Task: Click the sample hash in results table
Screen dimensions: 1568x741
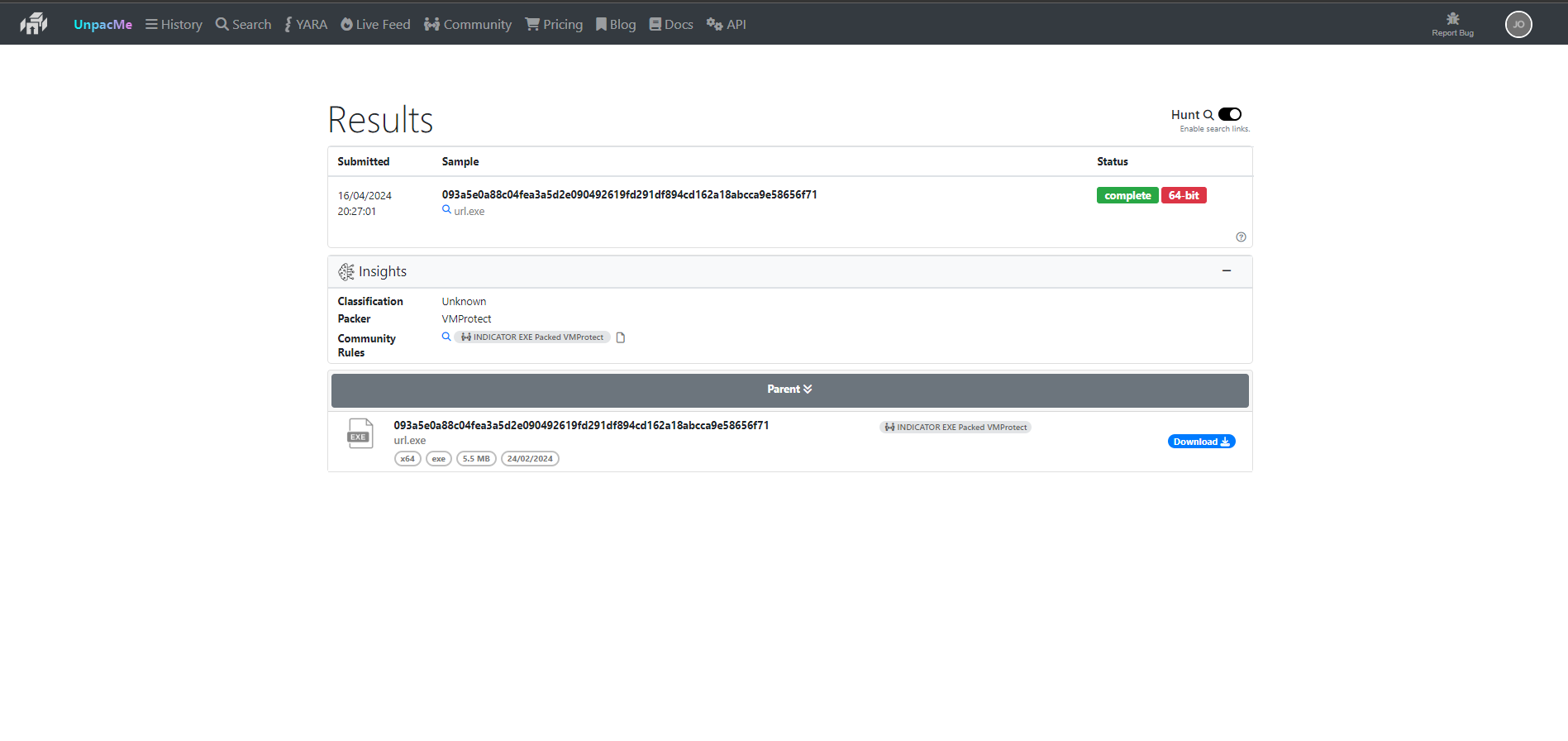Action: tap(629, 195)
